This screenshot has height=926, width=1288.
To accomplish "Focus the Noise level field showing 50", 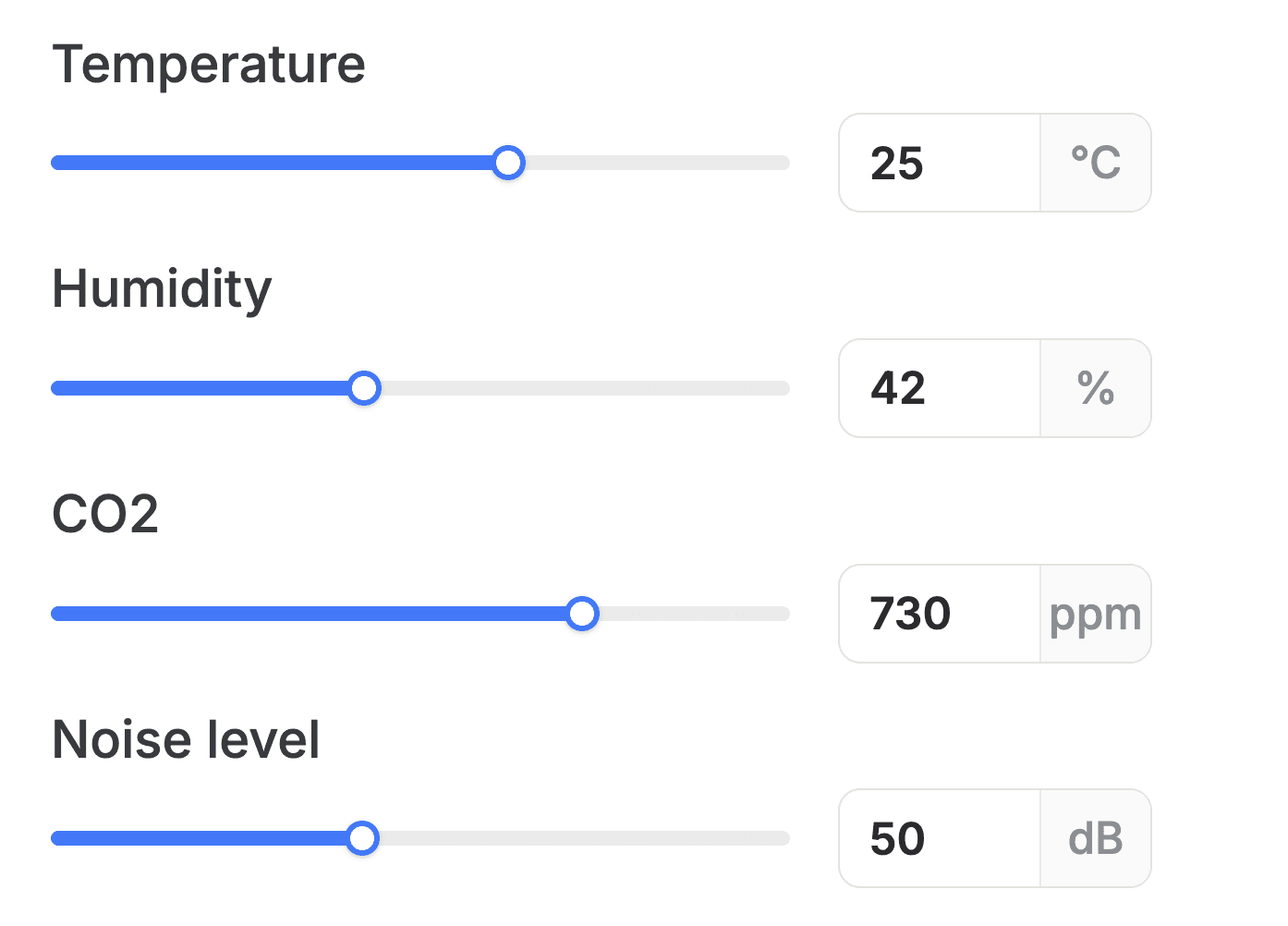I will coord(940,838).
